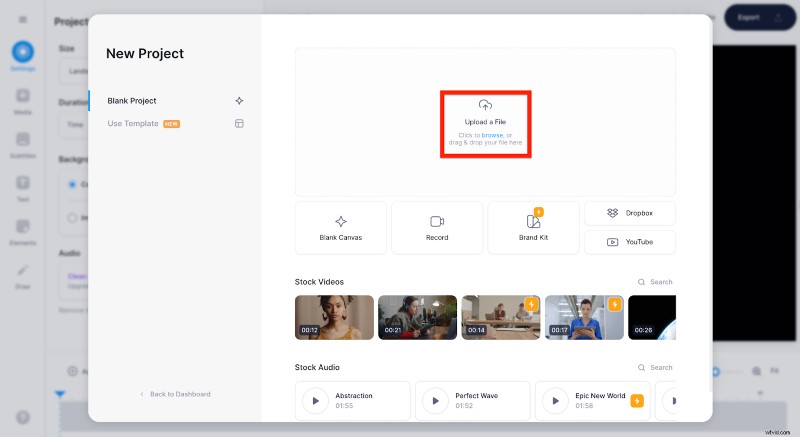The width and height of the screenshot is (800, 437).
Task: Click the Perfect Wave track title
Action: (x=477, y=396)
